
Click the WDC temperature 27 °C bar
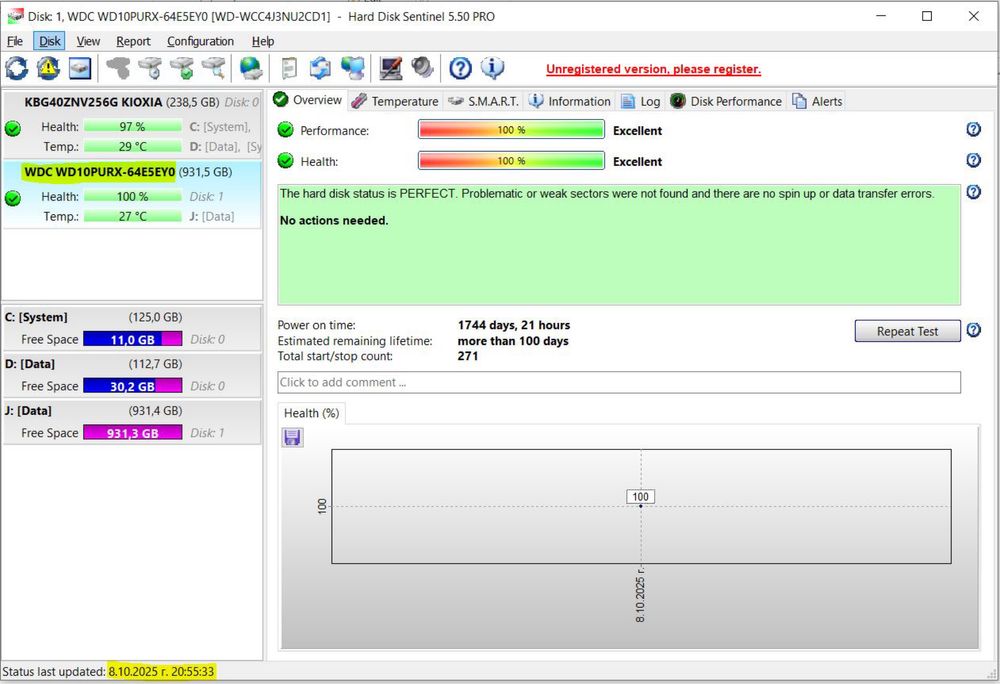[x=133, y=216]
